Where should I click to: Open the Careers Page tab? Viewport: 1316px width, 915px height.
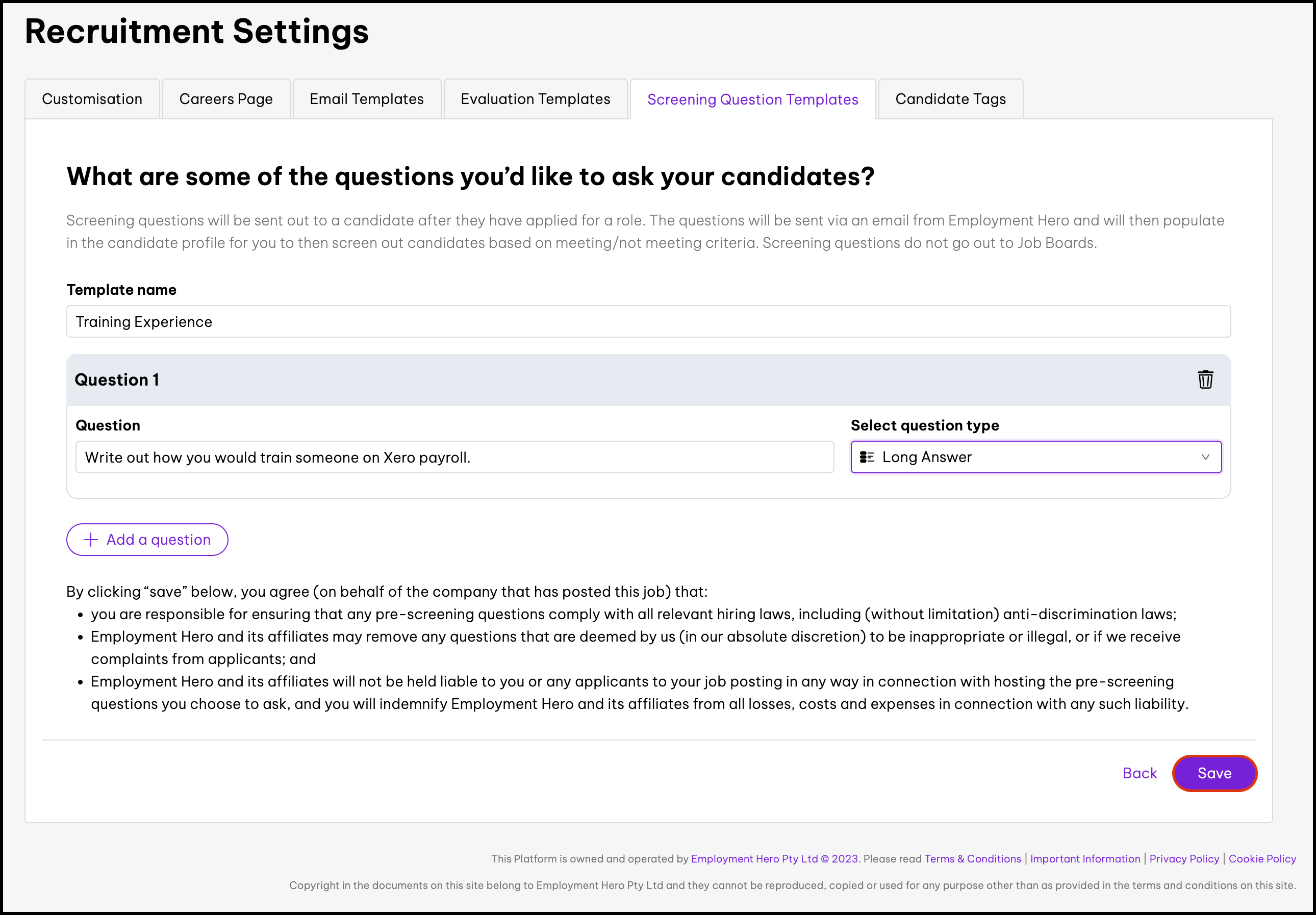[226, 99]
